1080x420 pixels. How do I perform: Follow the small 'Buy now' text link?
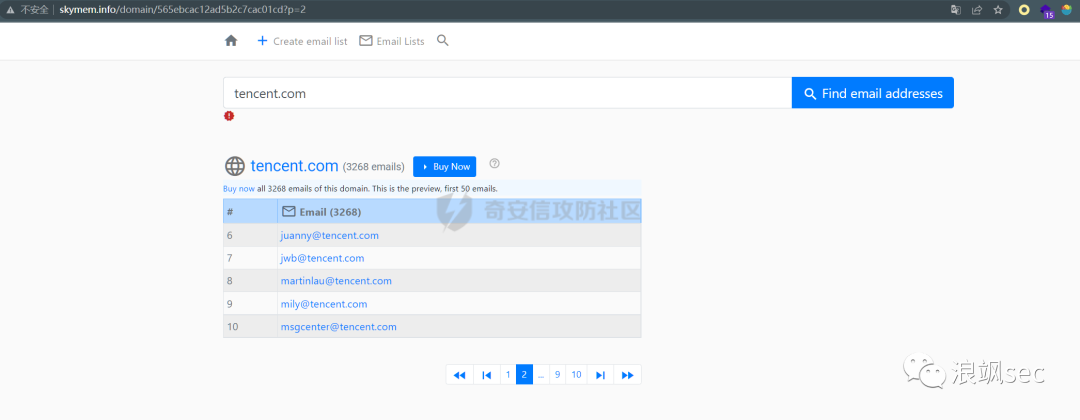click(x=238, y=188)
